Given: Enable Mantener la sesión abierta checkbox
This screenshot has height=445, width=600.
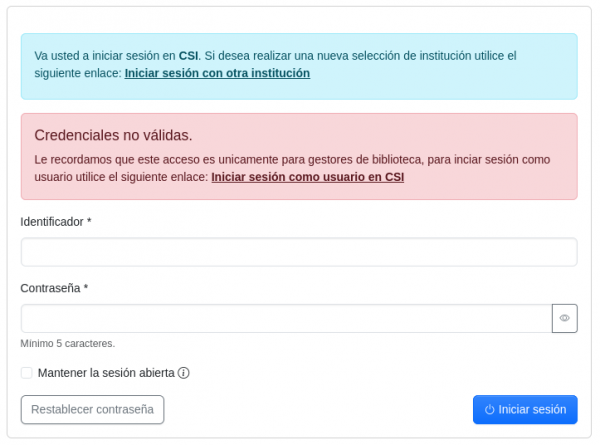Looking at the screenshot, I should pos(27,373).
